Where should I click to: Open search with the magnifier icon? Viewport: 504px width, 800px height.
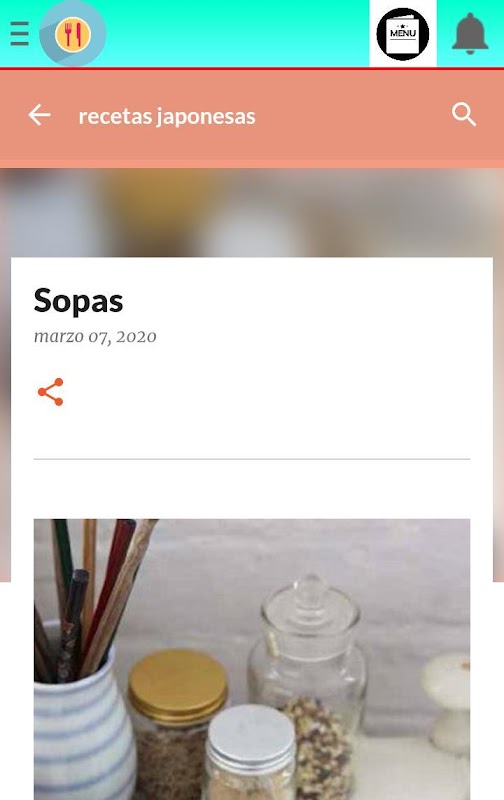point(464,114)
